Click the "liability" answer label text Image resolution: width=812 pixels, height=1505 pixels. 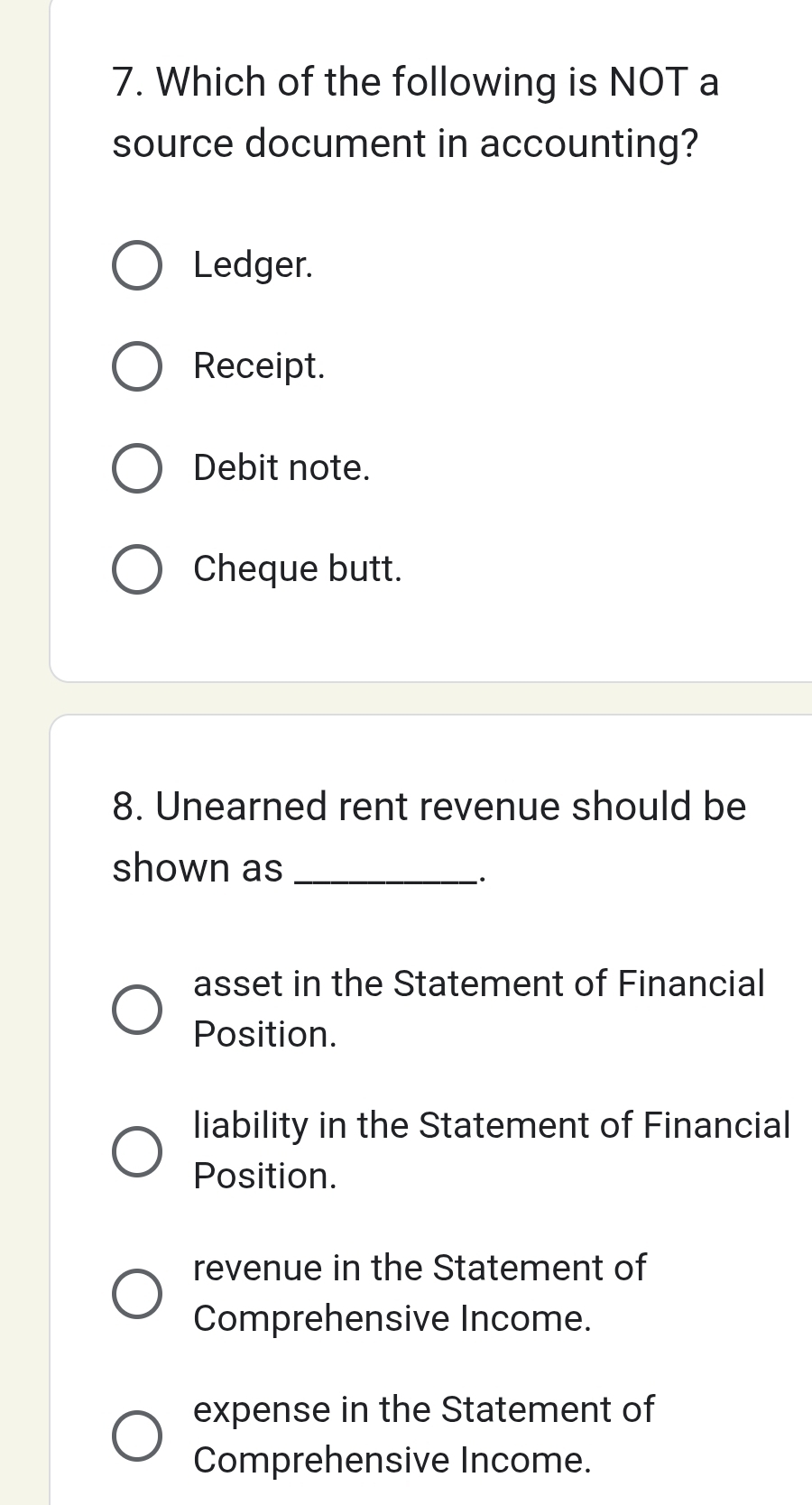491,1150
